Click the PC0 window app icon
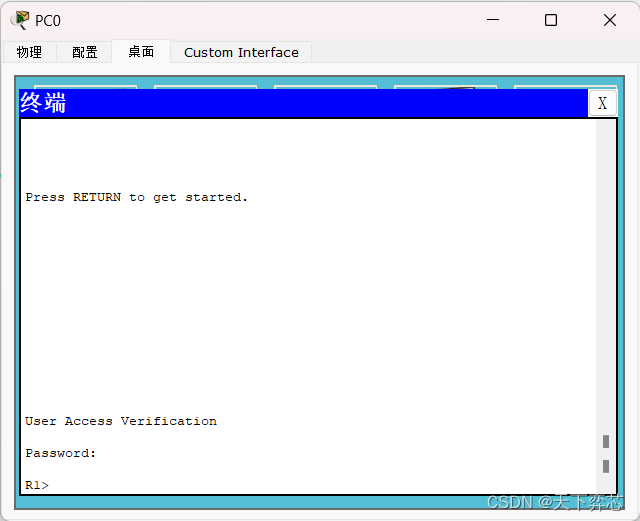 (20, 20)
